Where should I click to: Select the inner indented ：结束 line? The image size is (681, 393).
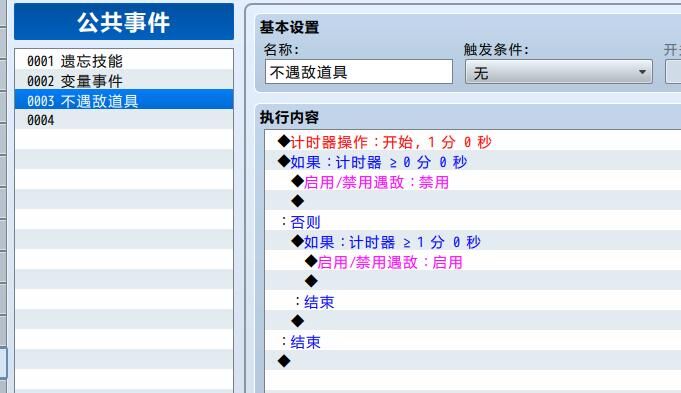[x=473, y=301]
